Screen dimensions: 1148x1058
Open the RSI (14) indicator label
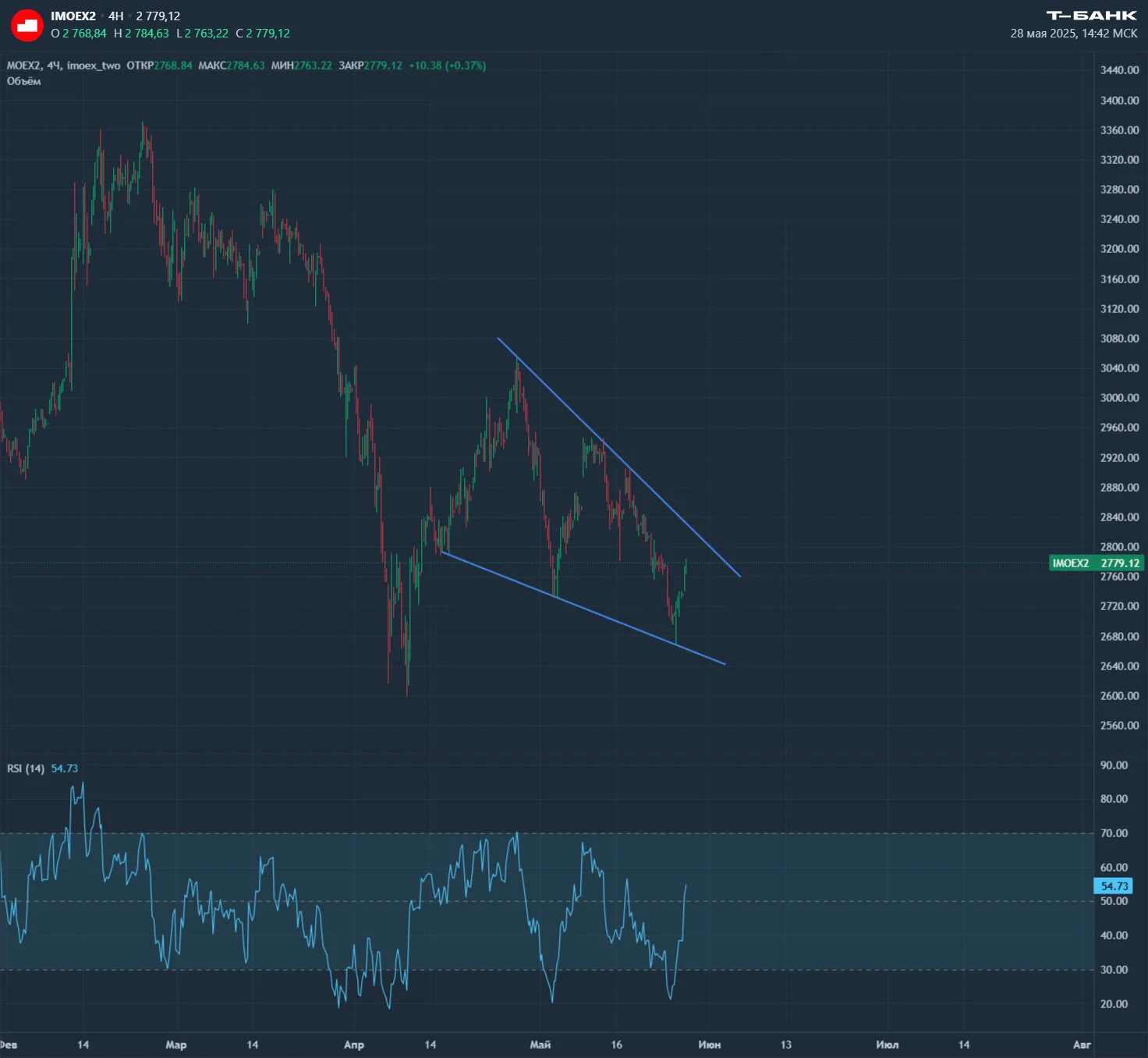[x=26, y=769]
